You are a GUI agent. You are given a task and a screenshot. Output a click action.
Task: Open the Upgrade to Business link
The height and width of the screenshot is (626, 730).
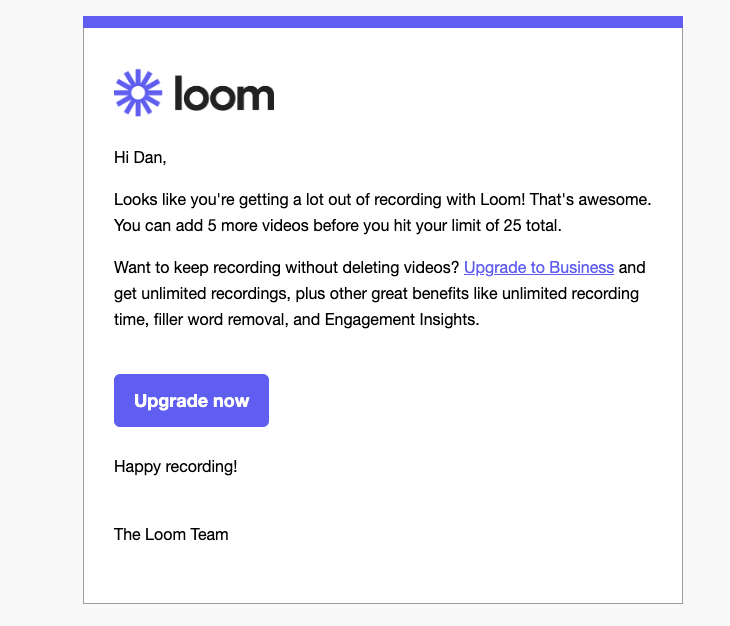[538, 268]
